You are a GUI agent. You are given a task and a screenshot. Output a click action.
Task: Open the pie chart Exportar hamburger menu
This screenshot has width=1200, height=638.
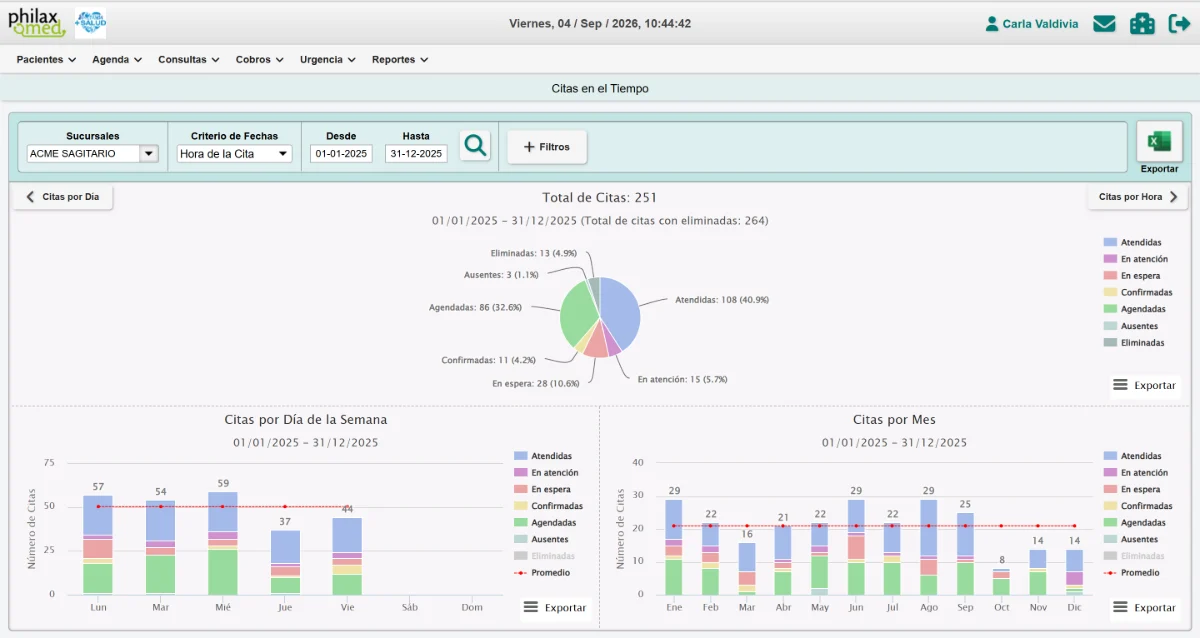pos(1145,385)
